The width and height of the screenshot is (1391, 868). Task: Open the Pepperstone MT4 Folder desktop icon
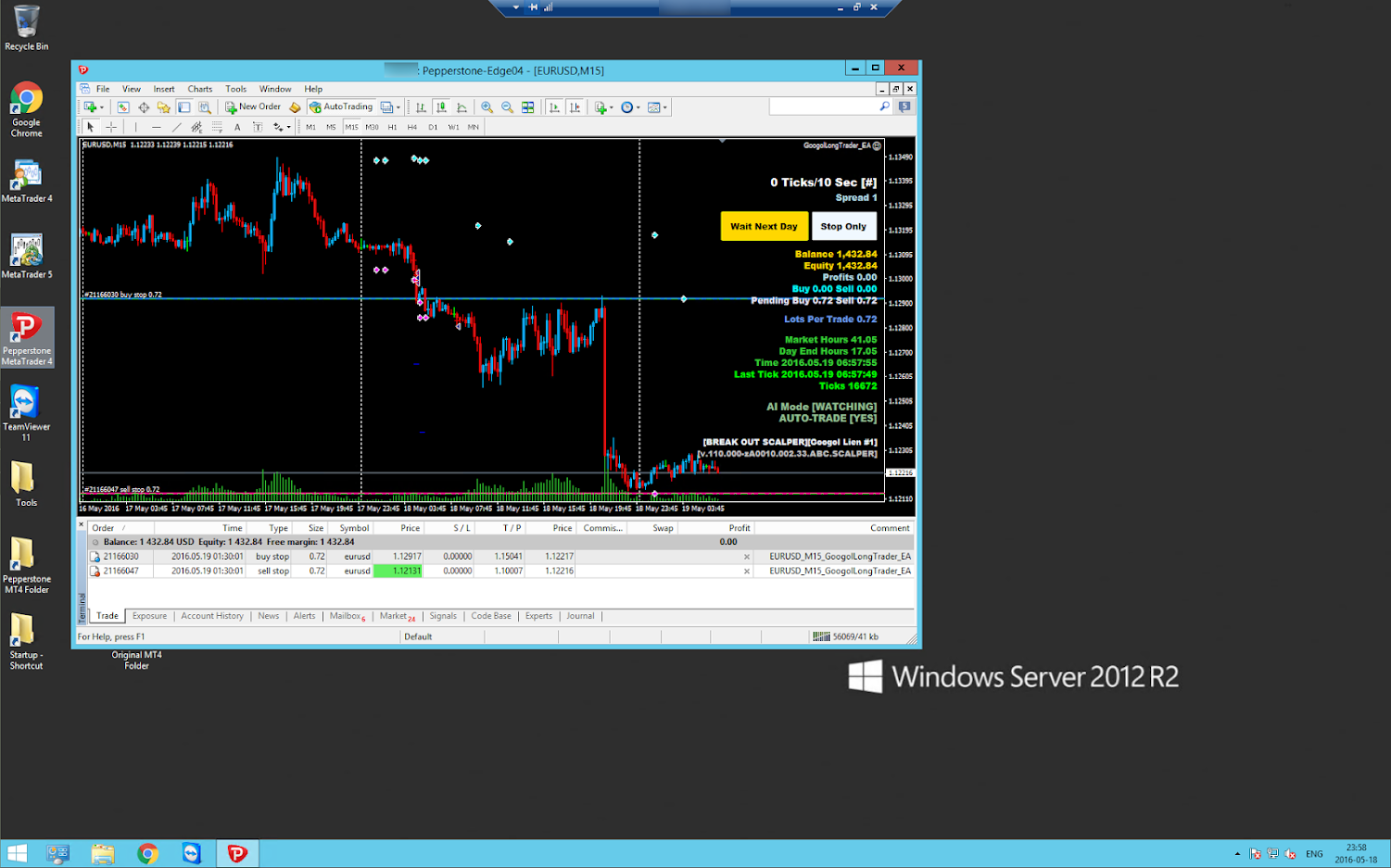pyautogui.click(x=27, y=566)
